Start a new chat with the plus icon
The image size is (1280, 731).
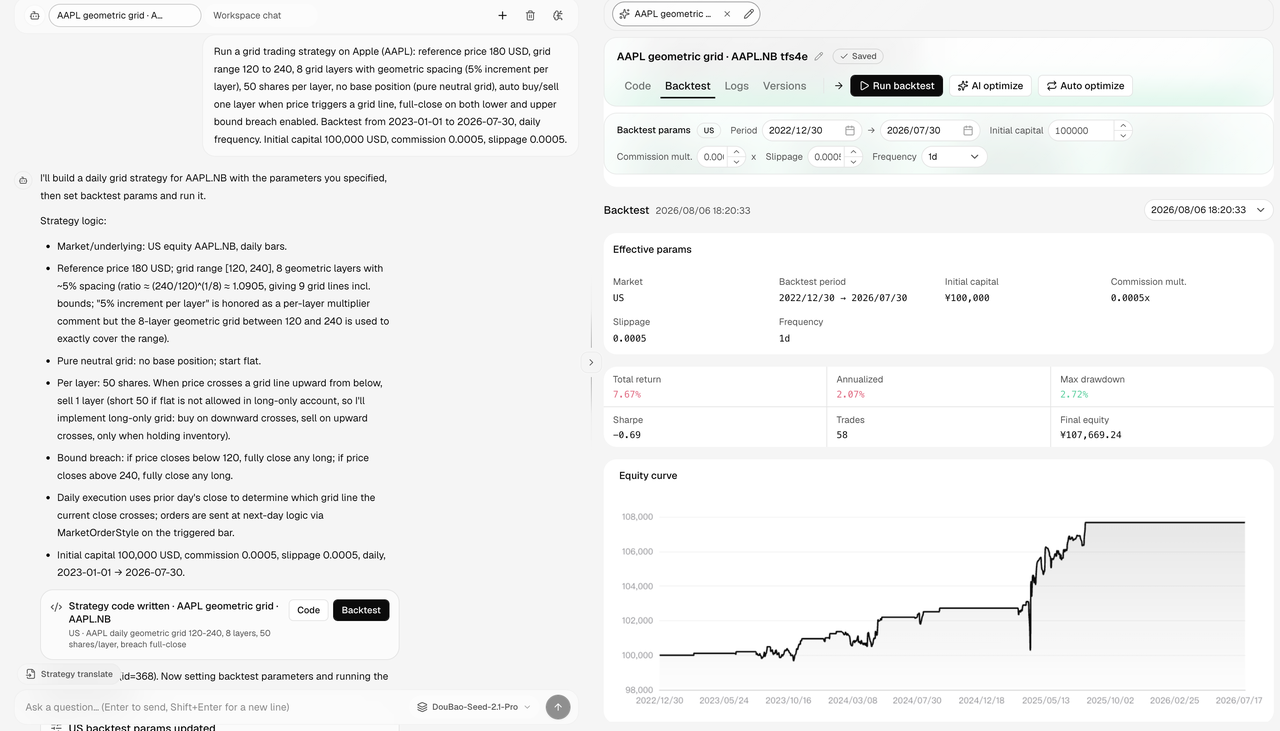pos(502,16)
